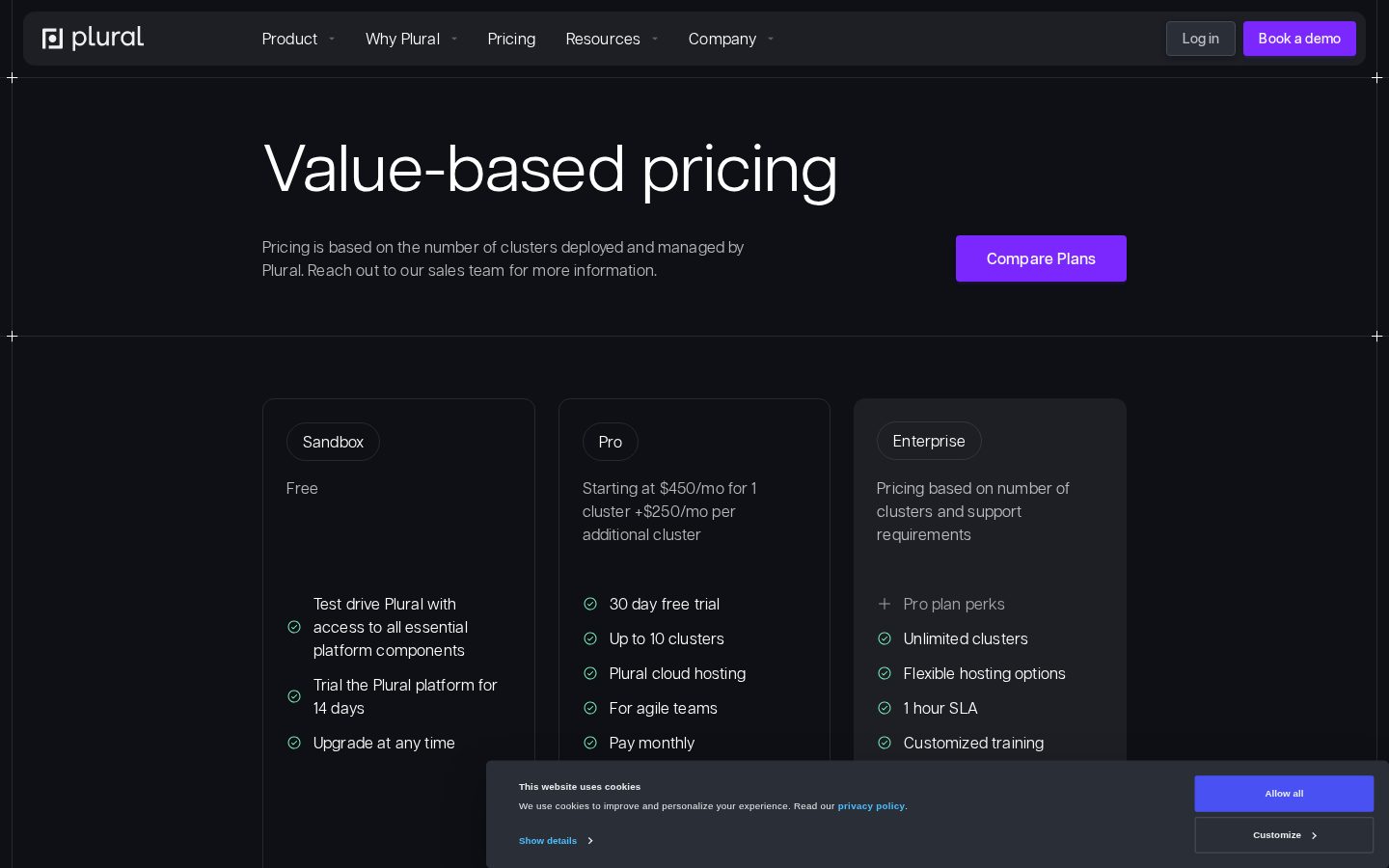Screen dimensions: 1389x868
Task: Open the Product dropdown menu
Action: click(298, 39)
